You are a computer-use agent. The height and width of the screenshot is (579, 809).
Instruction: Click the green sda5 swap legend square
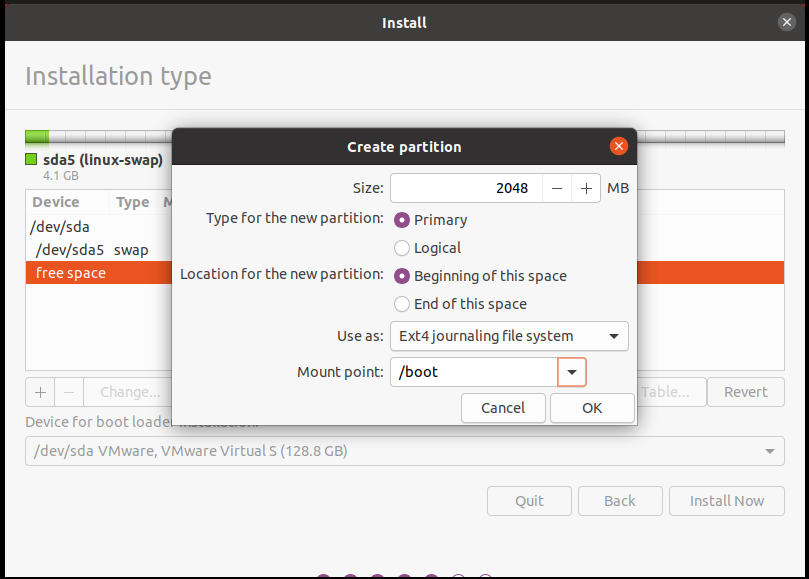(x=31, y=160)
